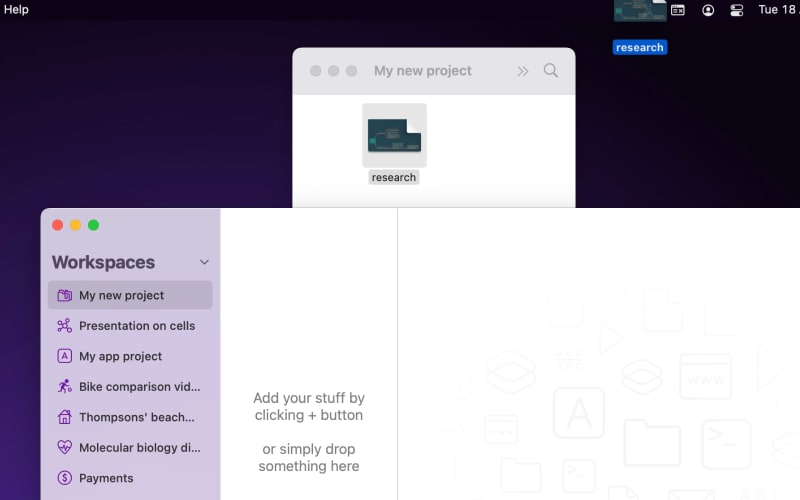Expand the Finder toolbar overflow chevrons

[x=522, y=71]
